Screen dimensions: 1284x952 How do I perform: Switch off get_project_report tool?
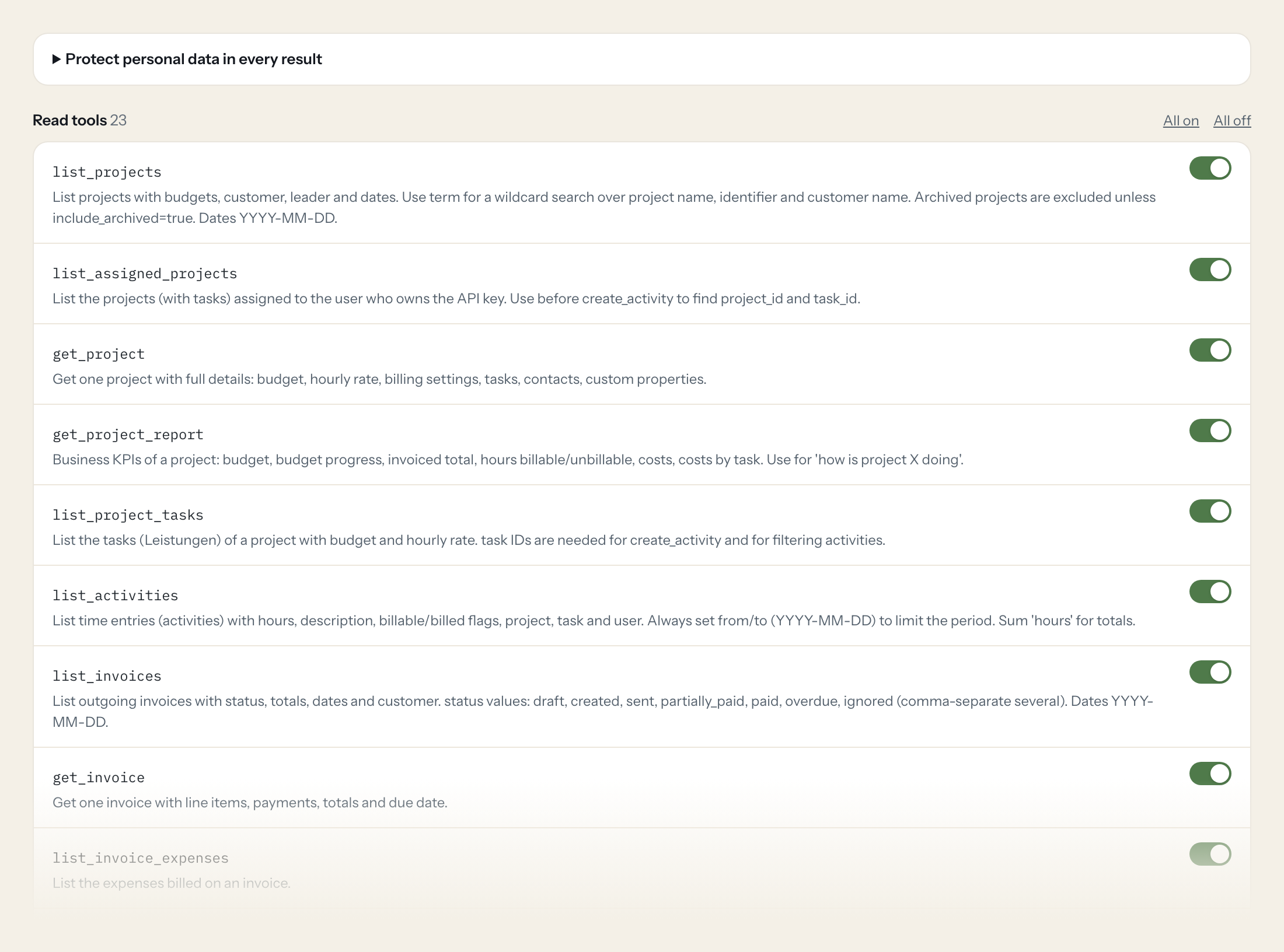[x=1210, y=430]
